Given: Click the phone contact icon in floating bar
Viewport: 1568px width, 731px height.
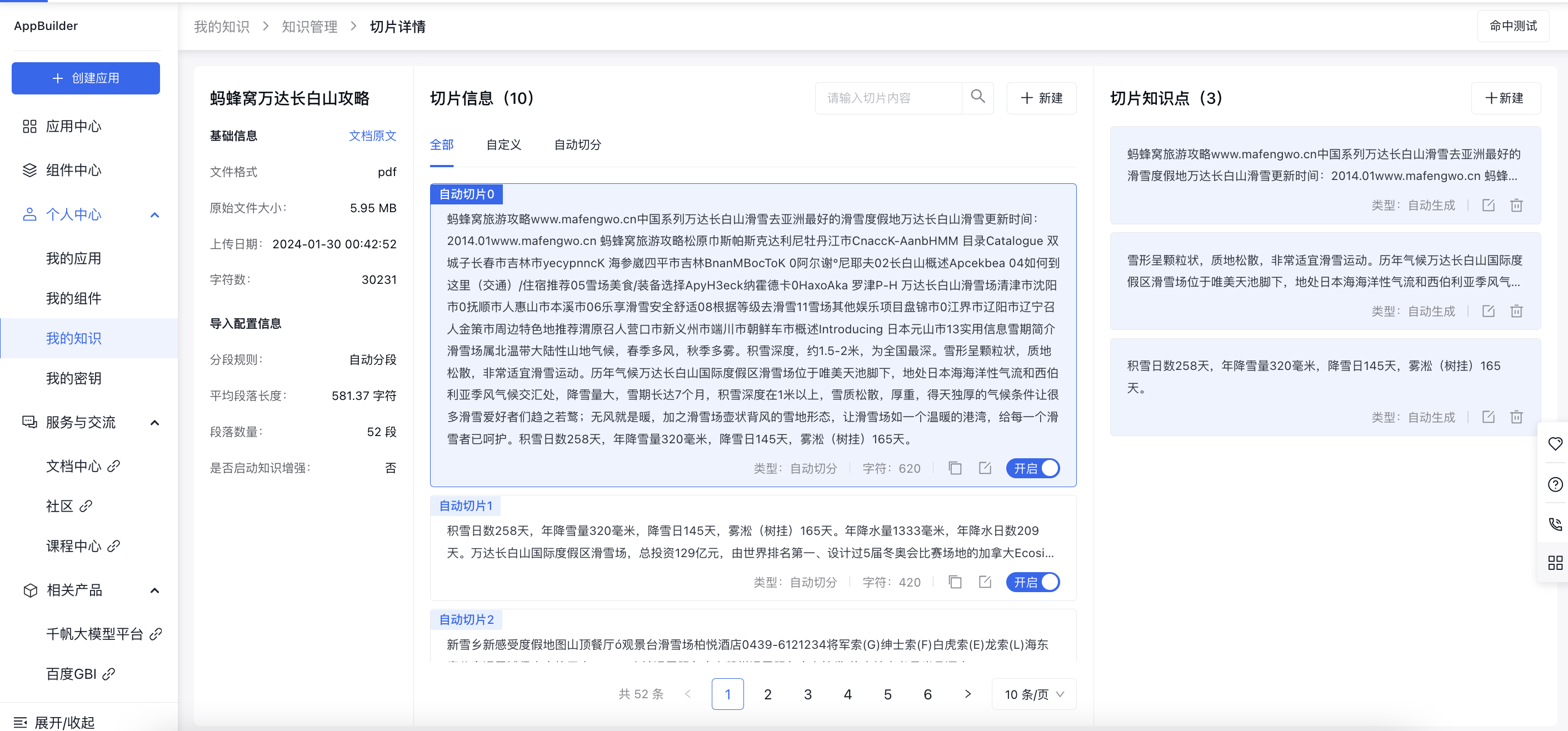Looking at the screenshot, I should pyautogui.click(x=1555, y=523).
